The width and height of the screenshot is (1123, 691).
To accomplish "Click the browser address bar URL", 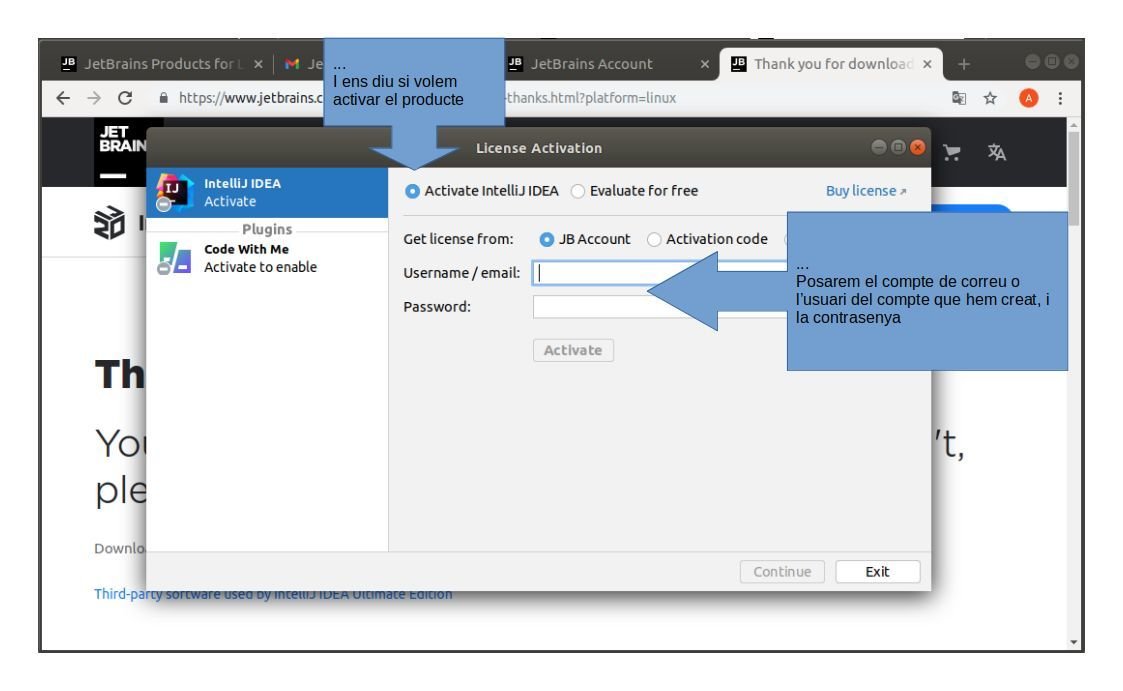I will (427, 98).
